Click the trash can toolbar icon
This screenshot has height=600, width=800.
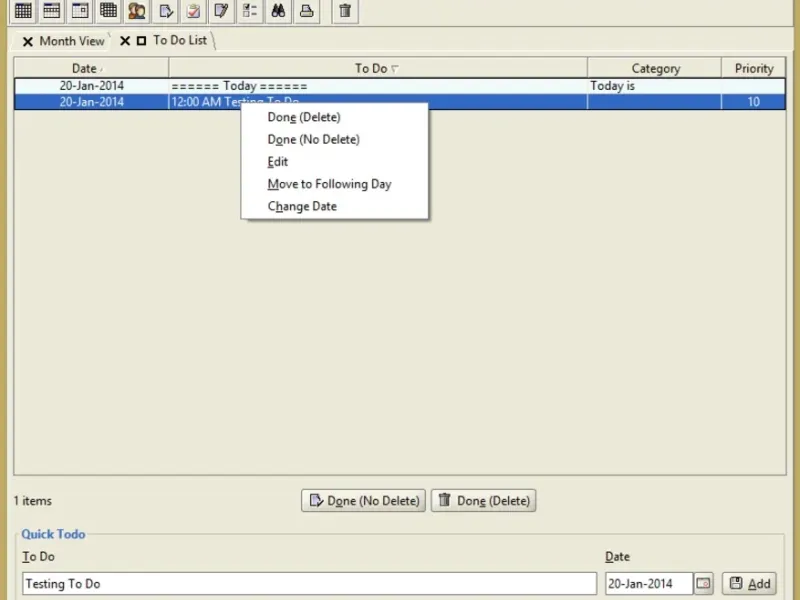click(x=345, y=10)
